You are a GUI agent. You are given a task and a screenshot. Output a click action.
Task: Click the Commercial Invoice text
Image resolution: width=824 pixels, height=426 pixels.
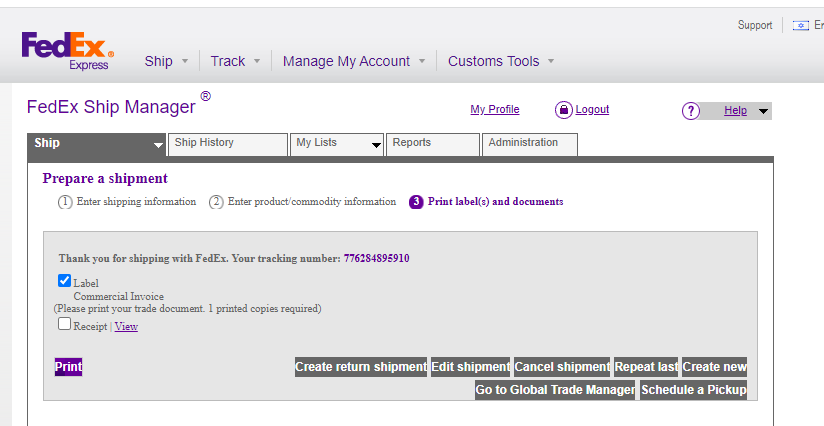point(118,296)
